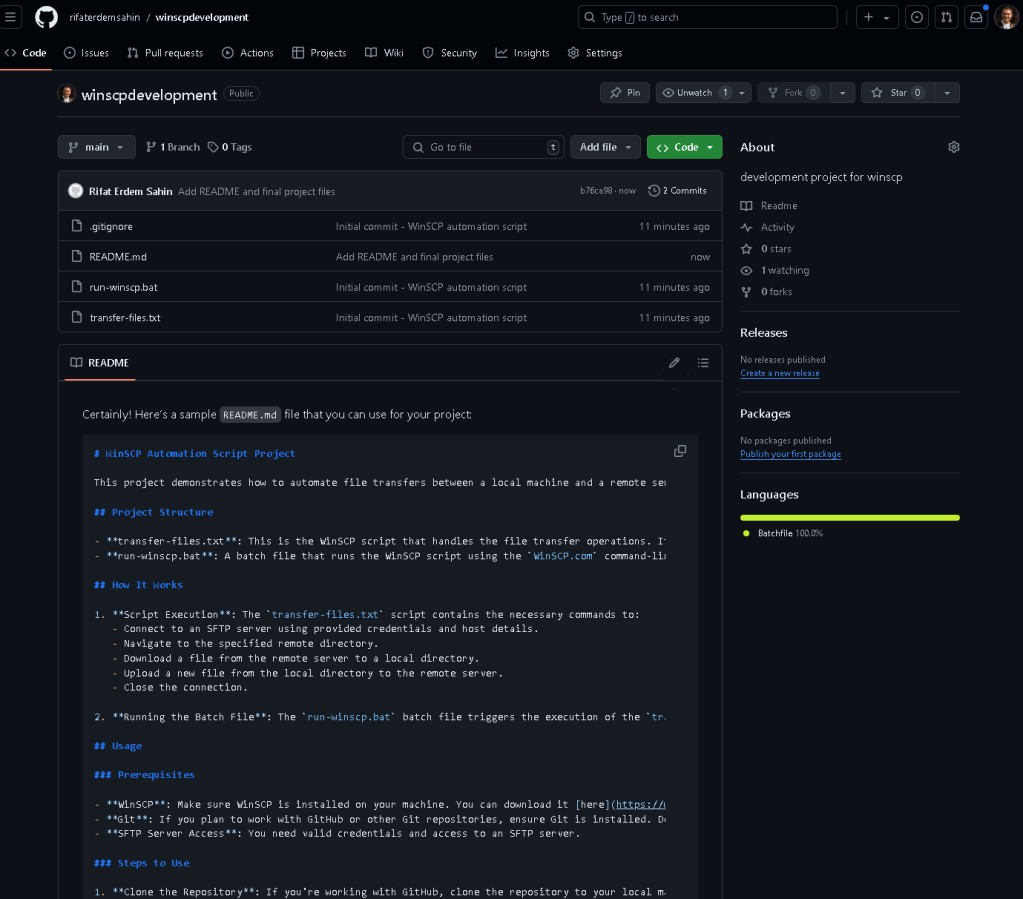
Task: Edit README with the pencil icon
Action: coord(674,363)
